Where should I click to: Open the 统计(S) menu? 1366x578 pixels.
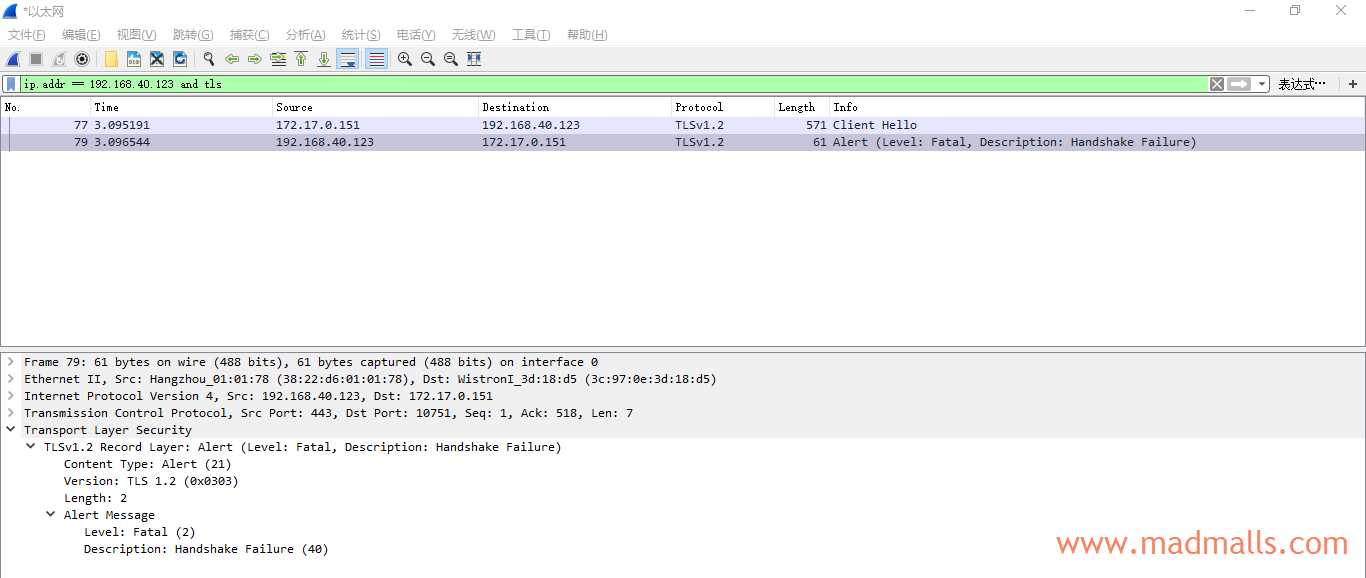coord(360,35)
